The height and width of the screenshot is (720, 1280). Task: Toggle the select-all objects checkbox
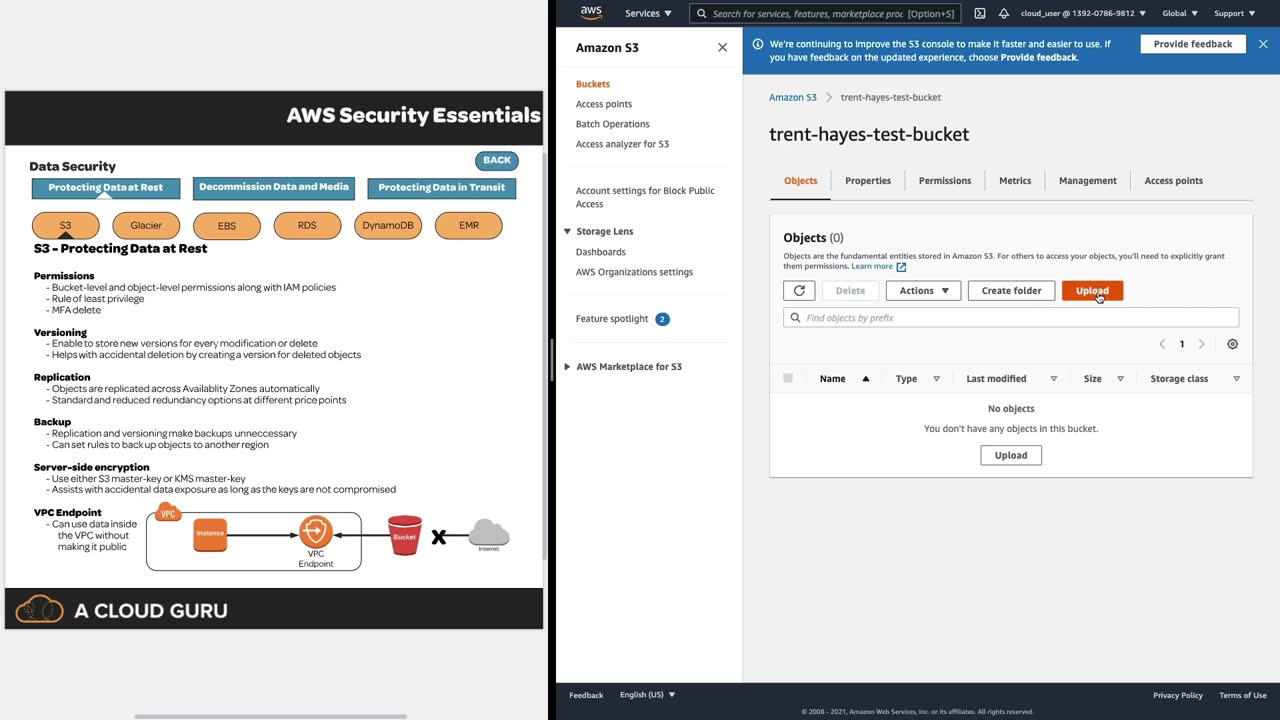pos(788,379)
